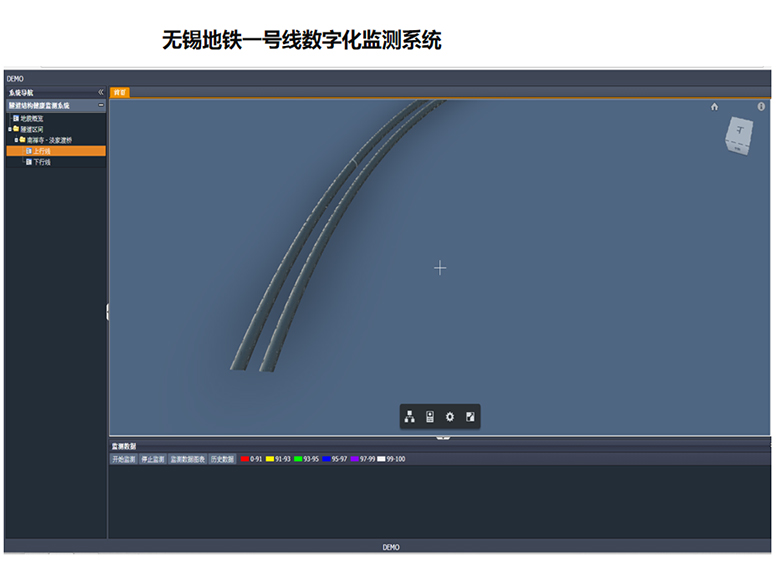776x581 pixels.
Task: Select the 上行线 tree item
Action: coord(42,151)
